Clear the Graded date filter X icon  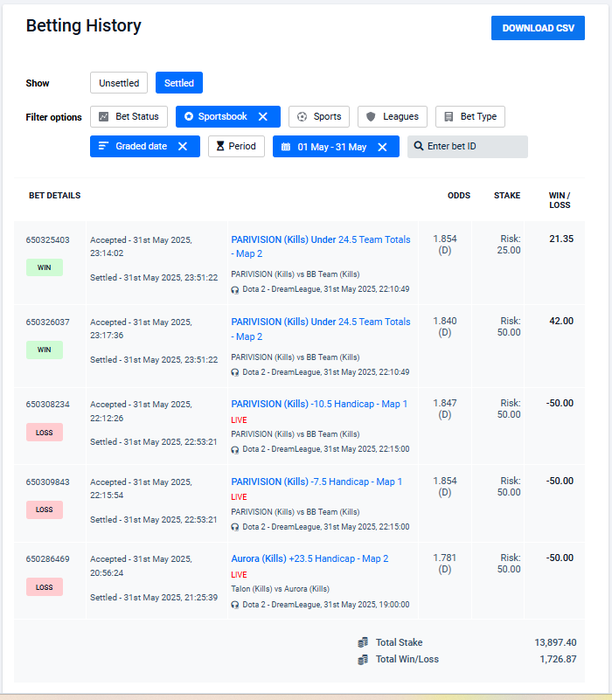coord(182,147)
